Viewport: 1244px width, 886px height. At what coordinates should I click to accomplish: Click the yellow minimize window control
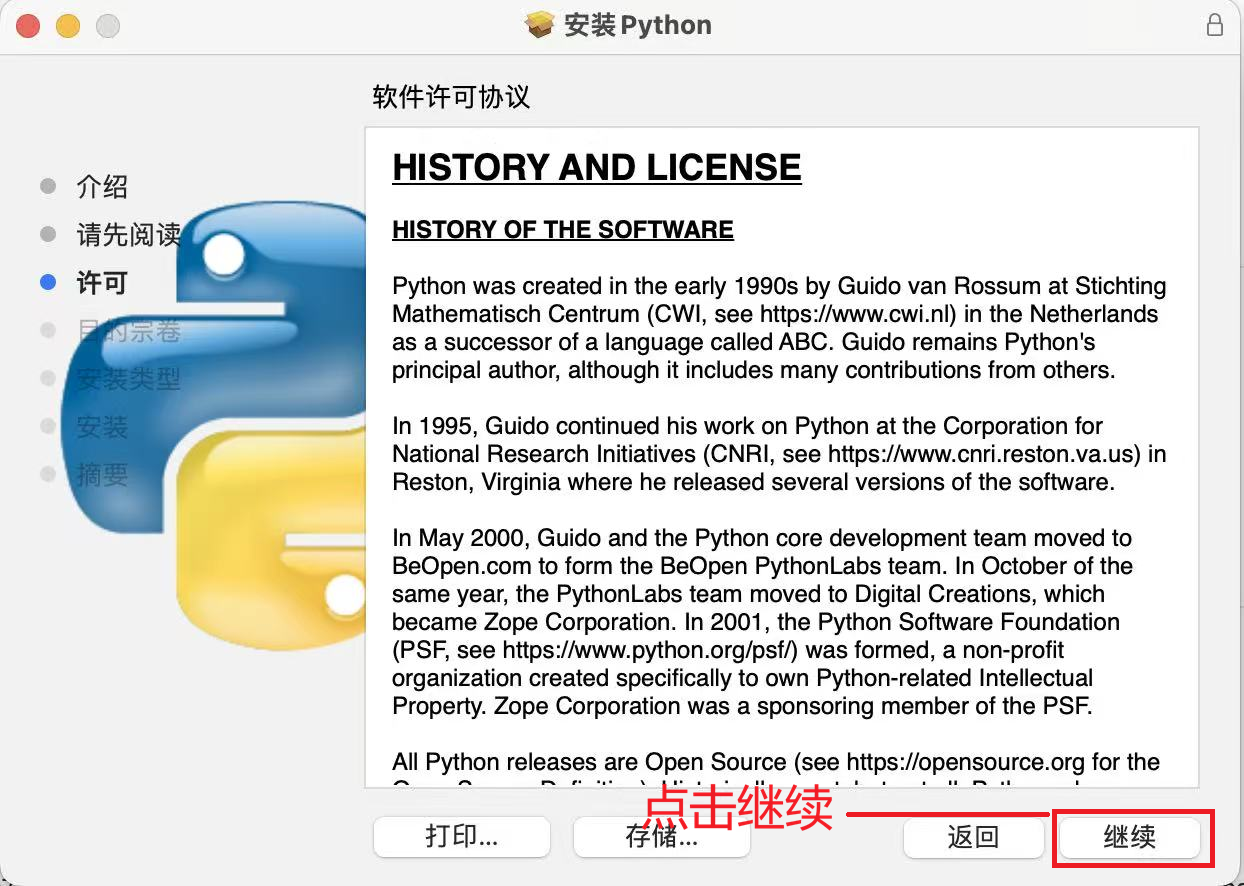(67, 25)
